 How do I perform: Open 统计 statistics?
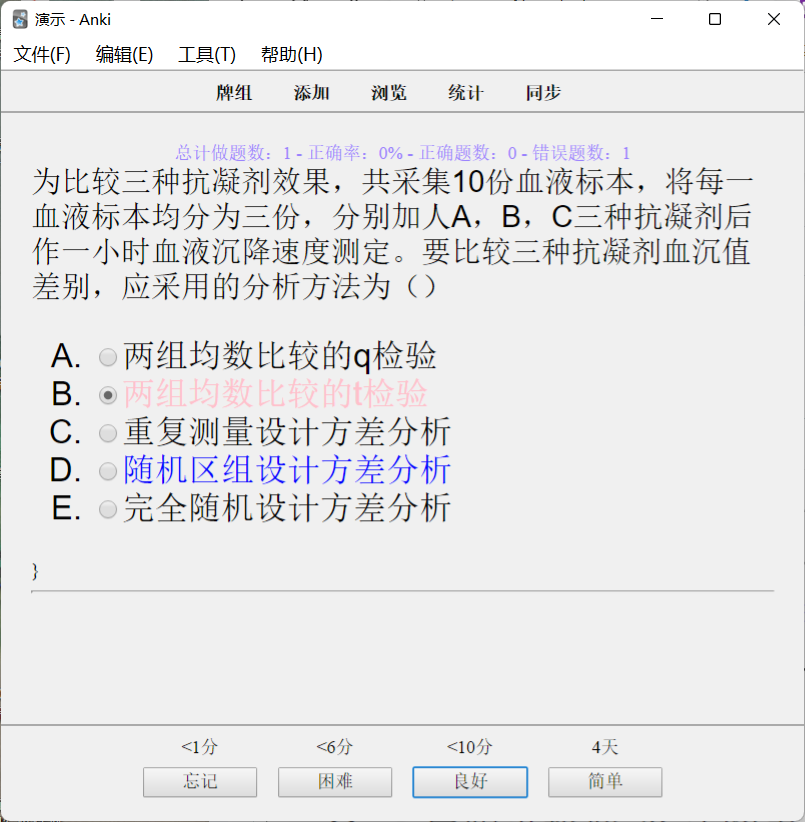466,93
